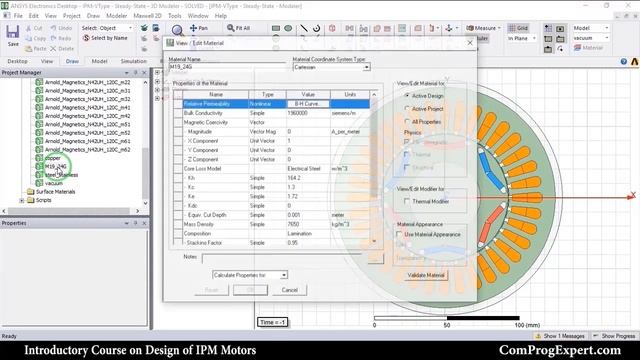Click the Save icon in the ribbon
The height and width of the screenshot is (360, 640).
click(x=13, y=32)
